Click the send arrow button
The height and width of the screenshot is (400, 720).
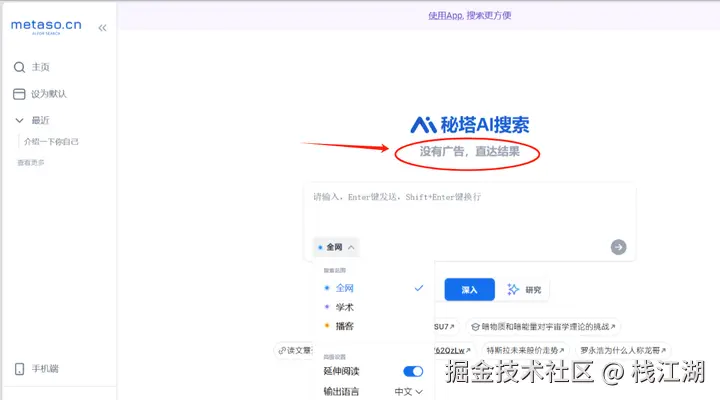618,247
